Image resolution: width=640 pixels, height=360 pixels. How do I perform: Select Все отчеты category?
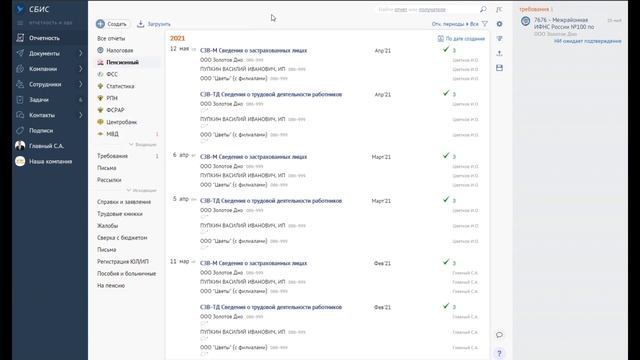point(111,38)
